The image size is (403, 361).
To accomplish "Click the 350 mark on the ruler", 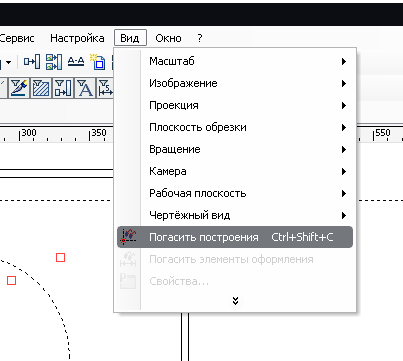I will pos(99,133).
